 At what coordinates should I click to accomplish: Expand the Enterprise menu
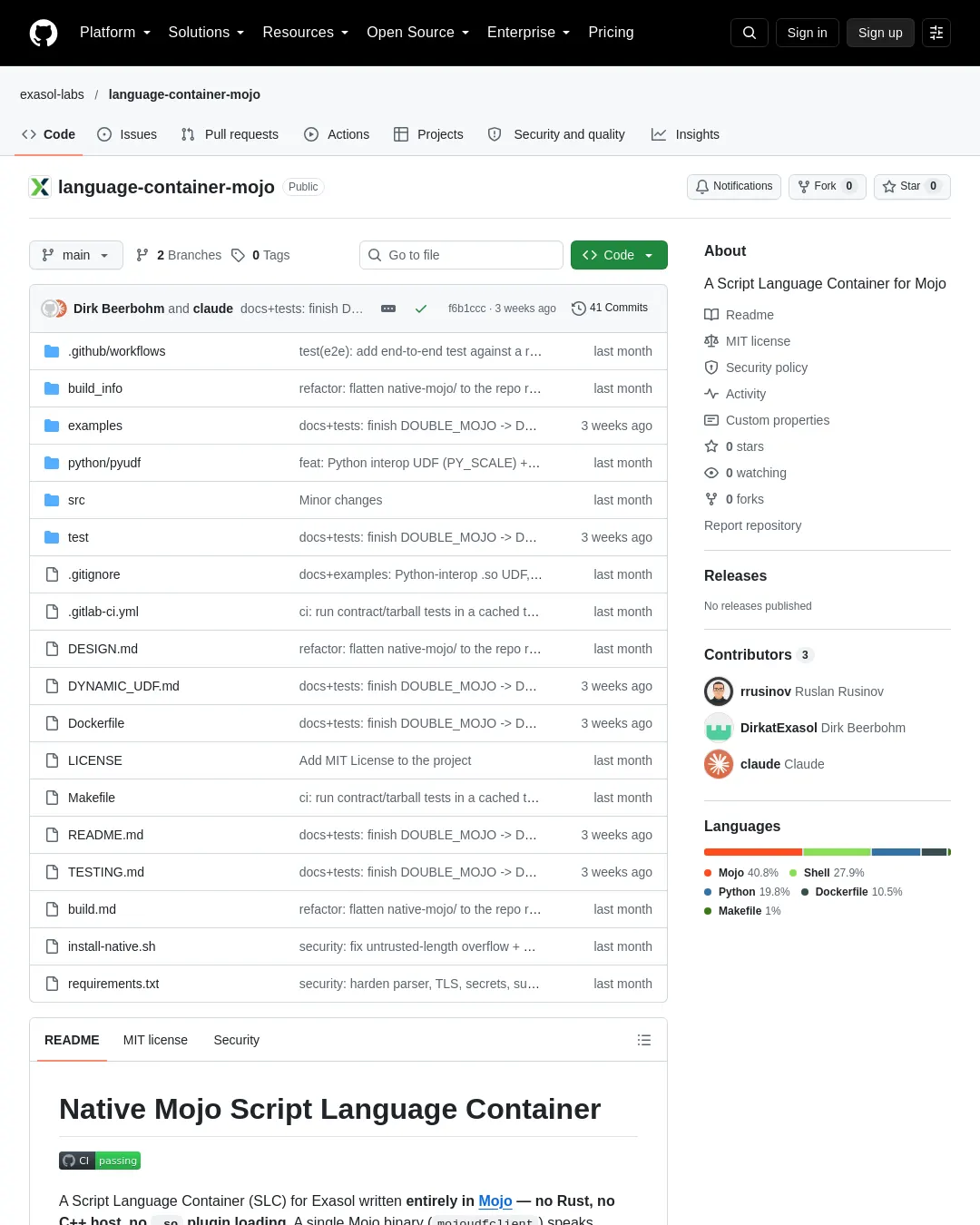[x=529, y=33]
